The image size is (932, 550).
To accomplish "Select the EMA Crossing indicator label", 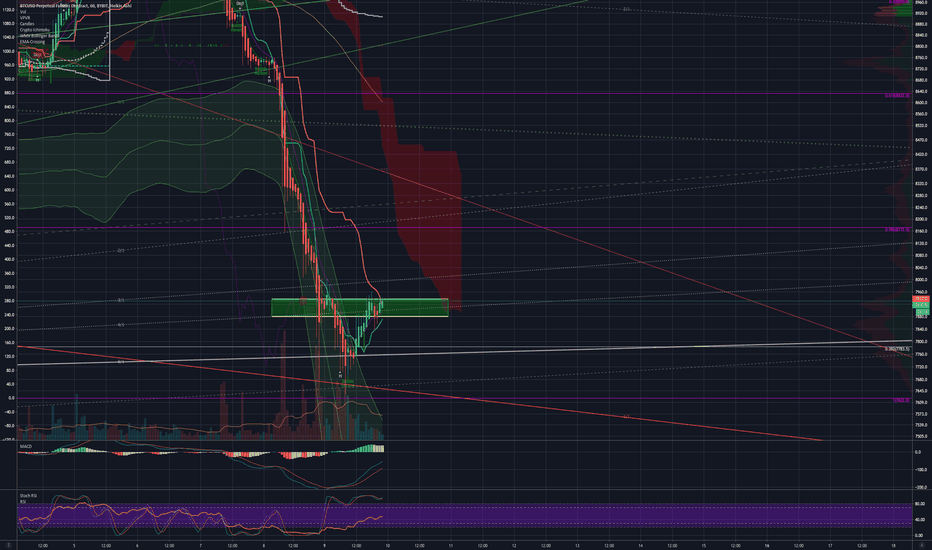I will click(x=32, y=42).
